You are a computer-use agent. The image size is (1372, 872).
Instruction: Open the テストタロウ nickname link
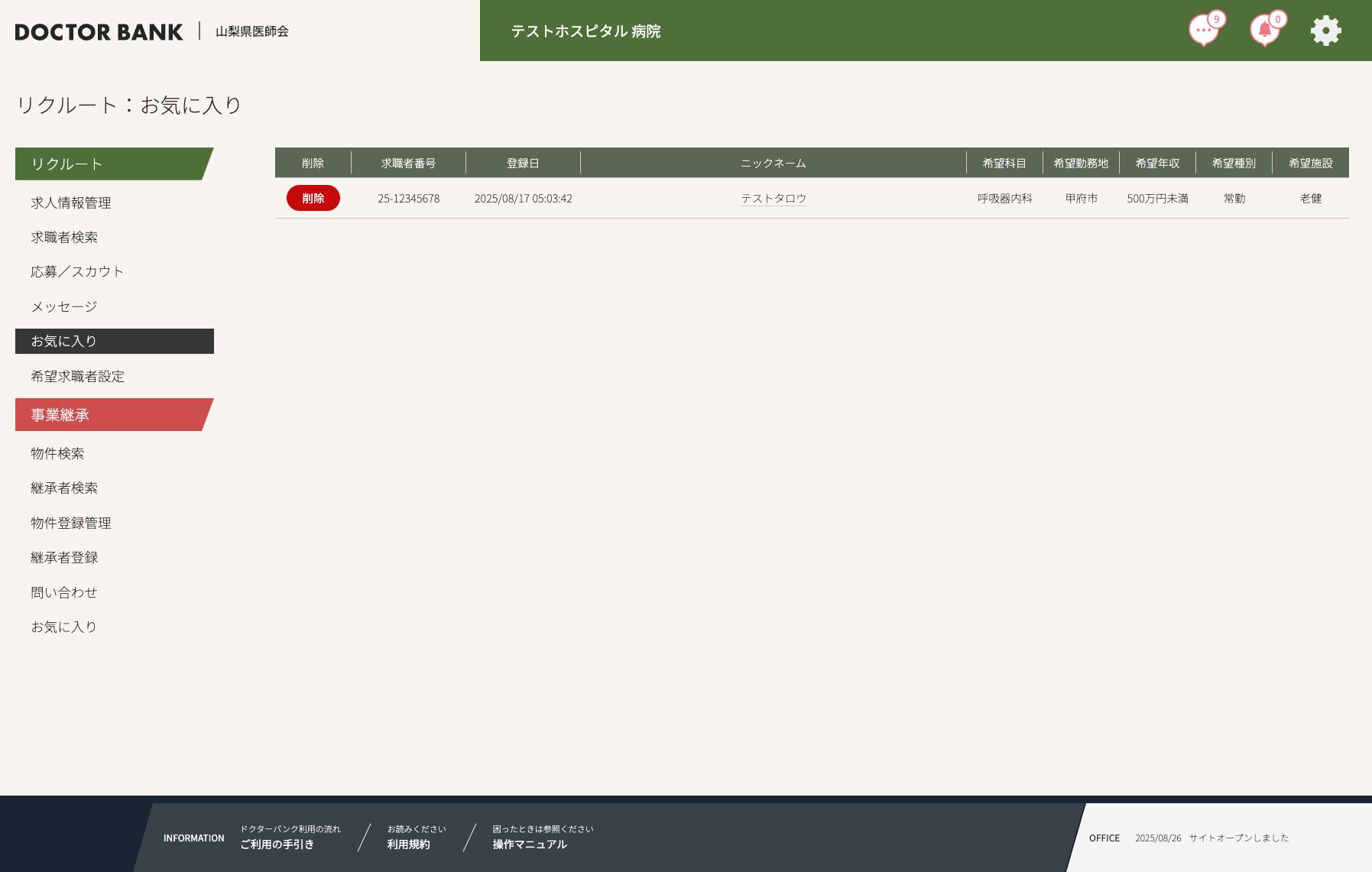[x=774, y=199]
